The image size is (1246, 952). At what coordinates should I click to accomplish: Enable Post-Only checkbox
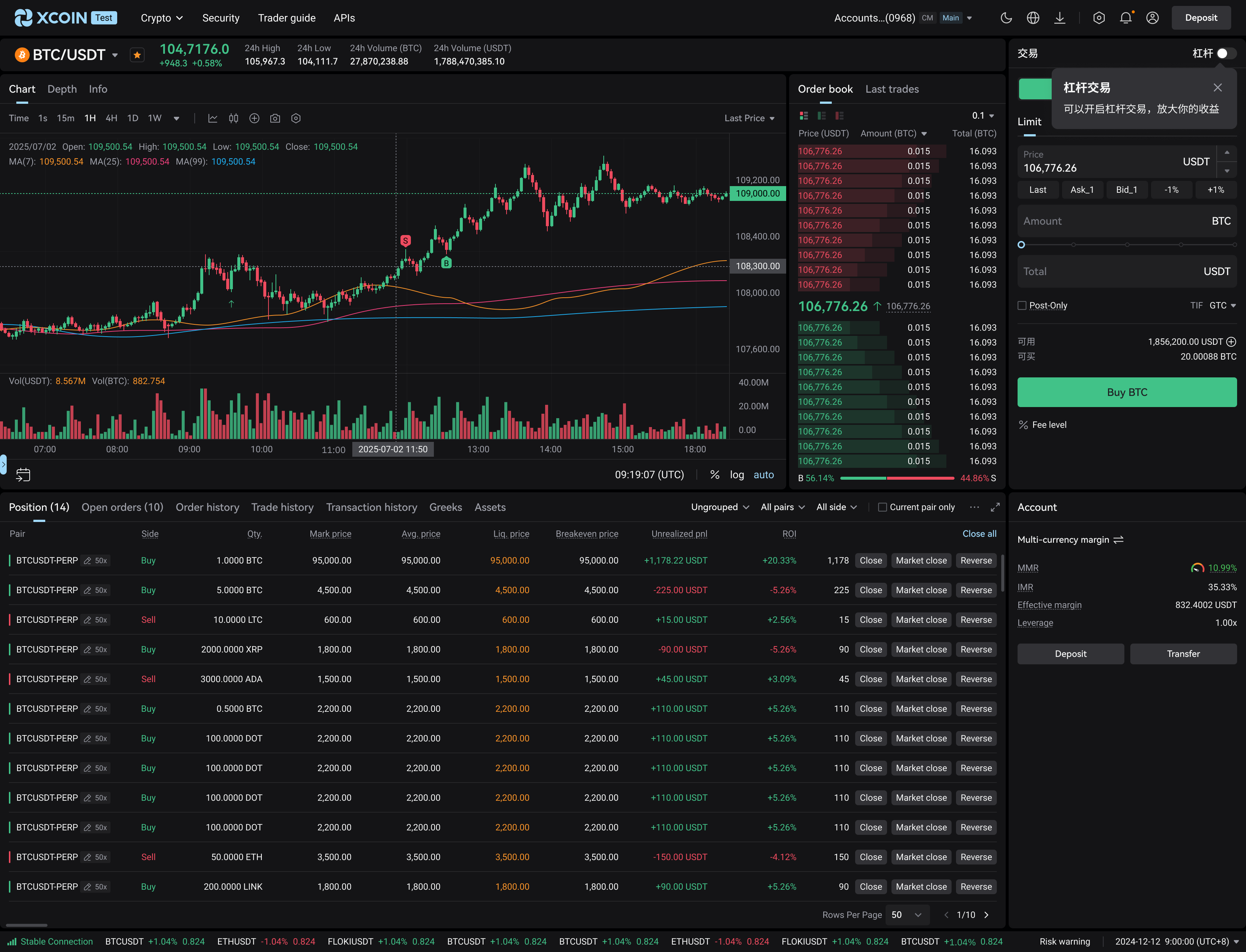(1022, 305)
